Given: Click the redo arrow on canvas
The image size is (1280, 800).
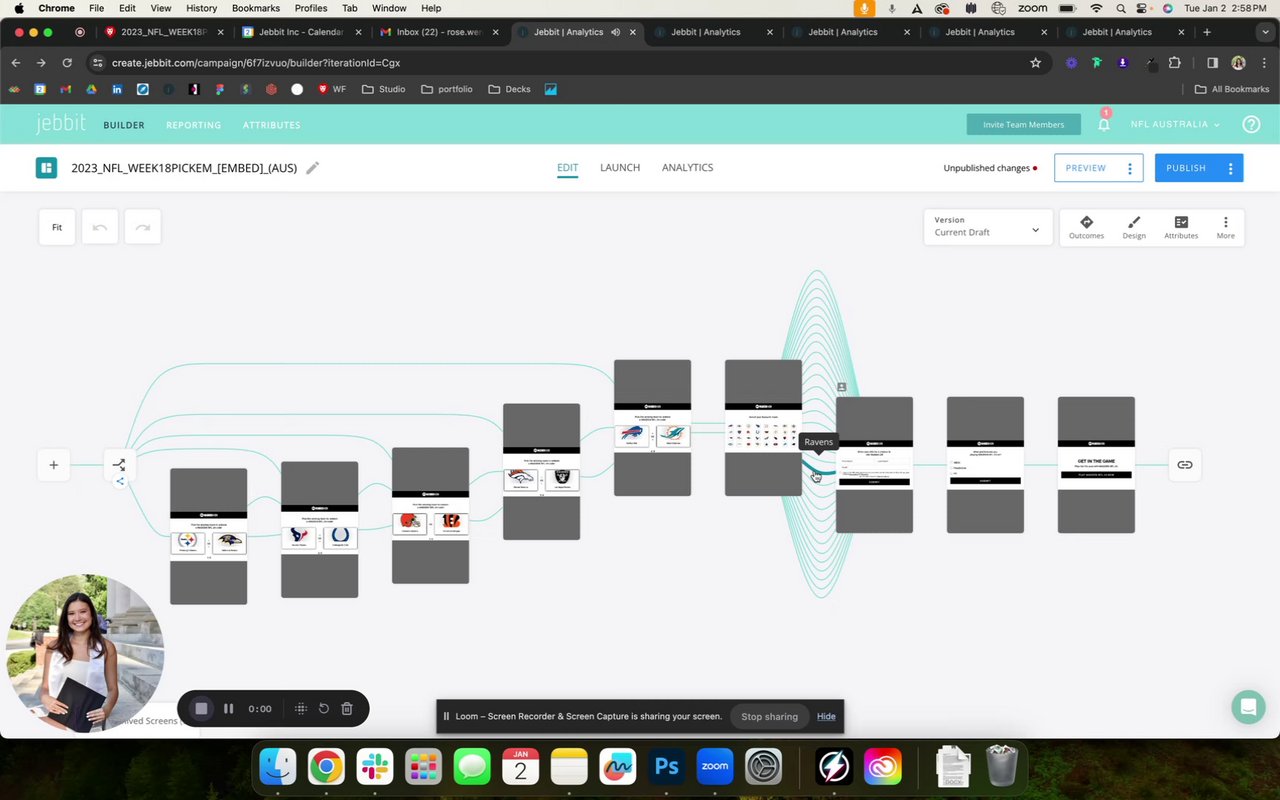Looking at the screenshot, I should click(142, 227).
